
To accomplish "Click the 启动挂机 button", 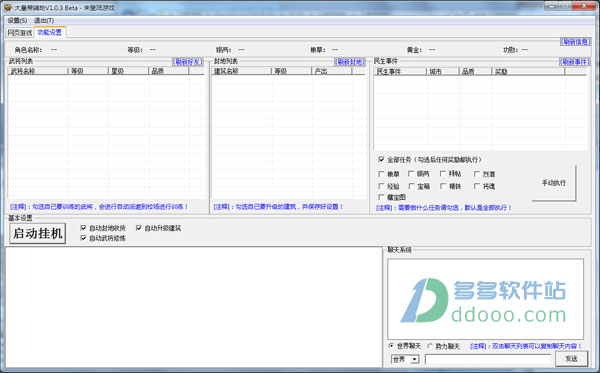I will click(38, 233).
